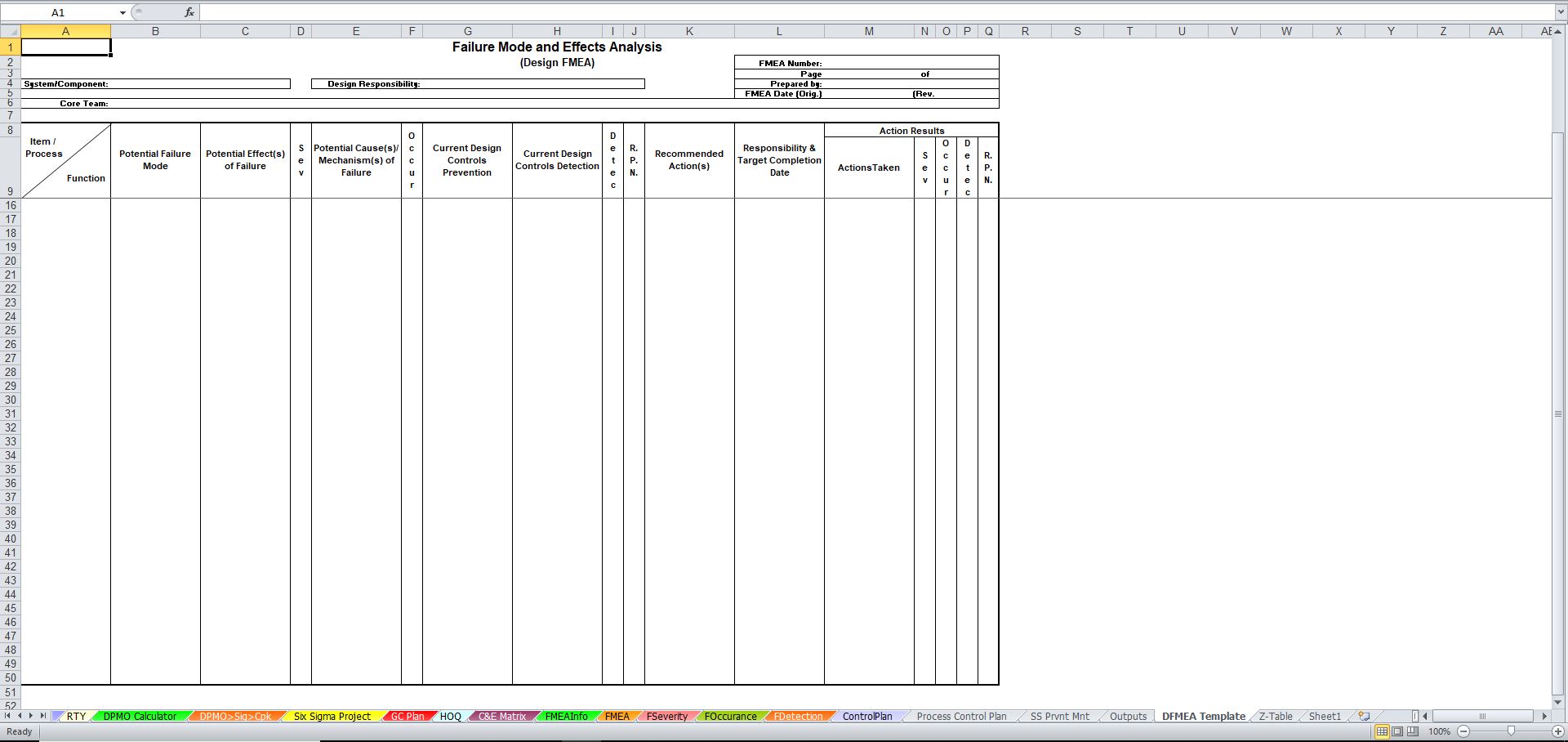Click the Prepared by cell
1568x742 pixels.
tap(866, 83)
